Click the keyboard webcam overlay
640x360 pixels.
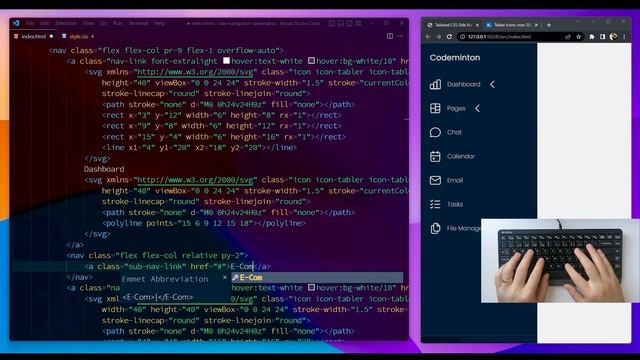tap(560, 261)
